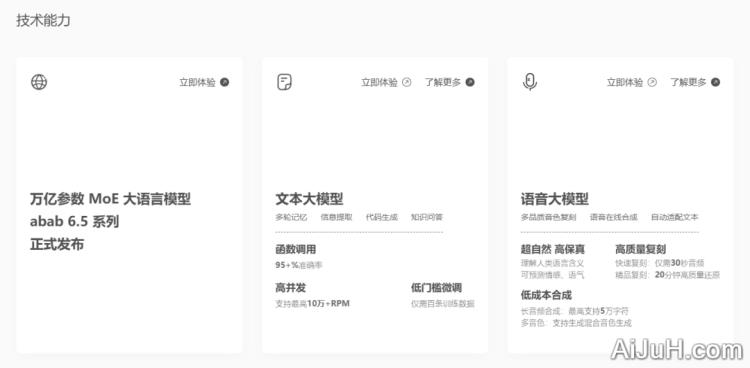Click the 低成本合成 heading
Viewport: 750px width, 368px height.
pyautogui.click(x=546, y=295)
